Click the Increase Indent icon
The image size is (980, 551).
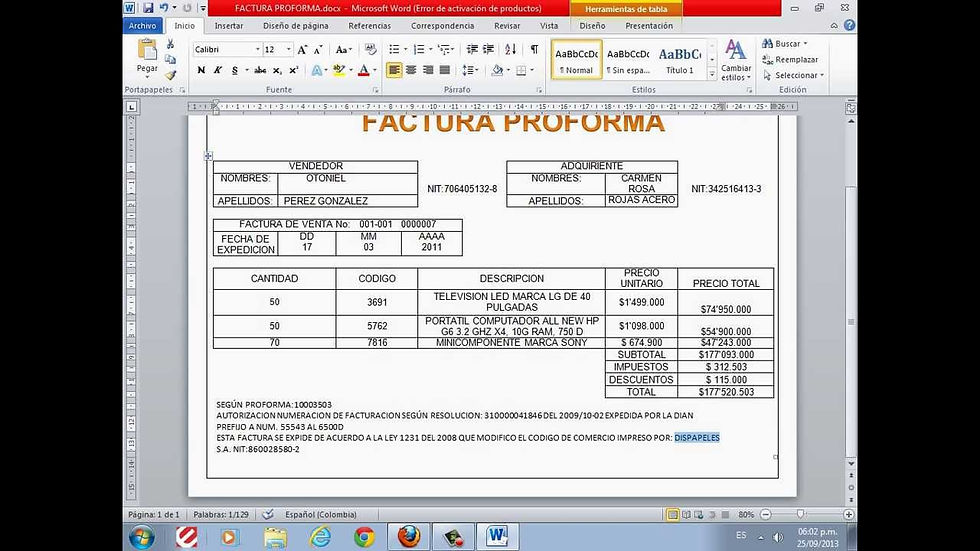click(x=489, y=49)
